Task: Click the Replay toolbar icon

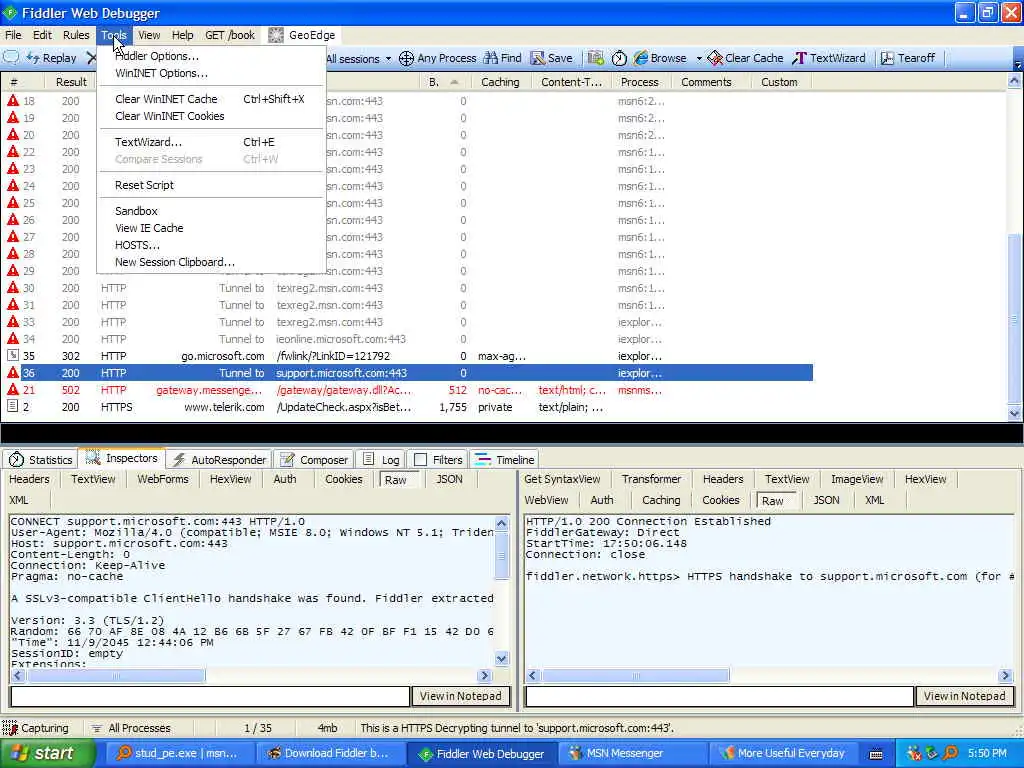Action: (x=33, y=58)
